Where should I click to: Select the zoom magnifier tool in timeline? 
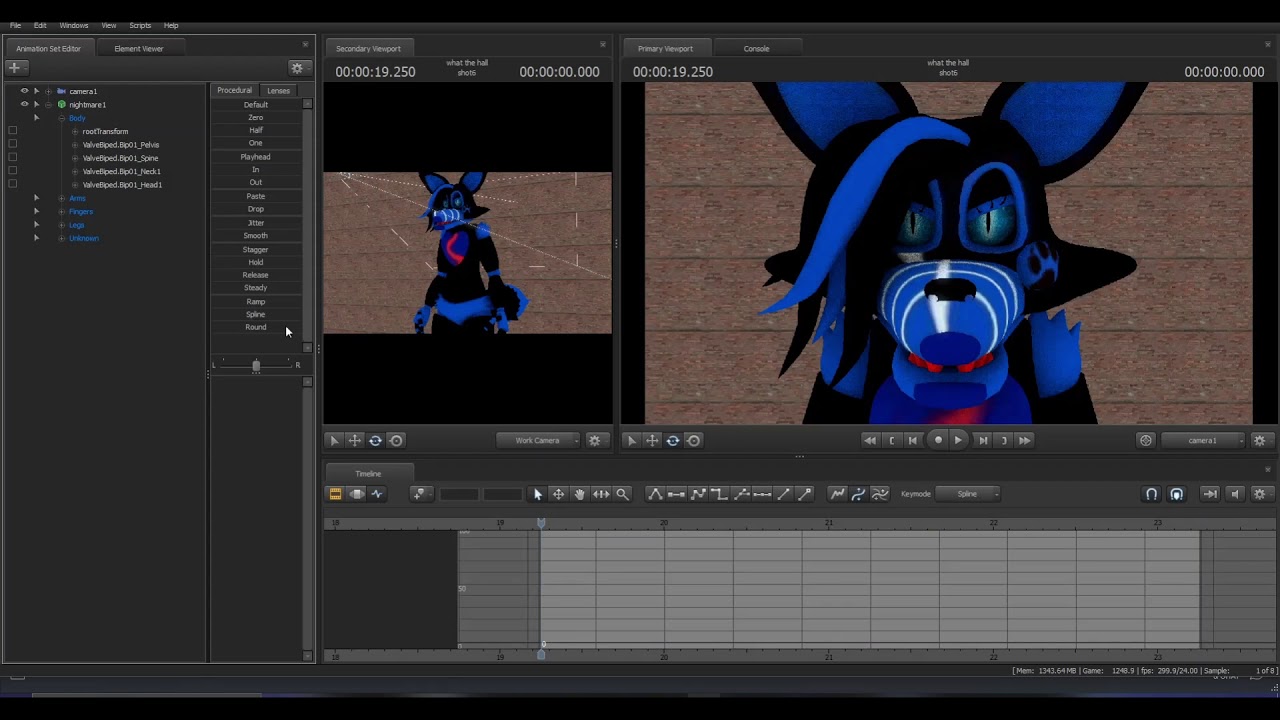click(x=622, y=494)
